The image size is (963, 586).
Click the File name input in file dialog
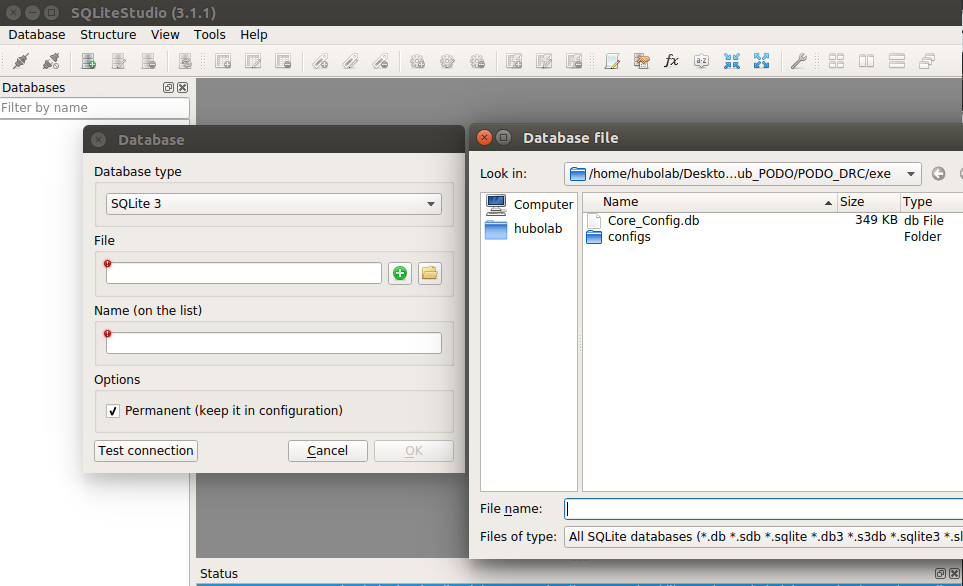coord(763,509)
